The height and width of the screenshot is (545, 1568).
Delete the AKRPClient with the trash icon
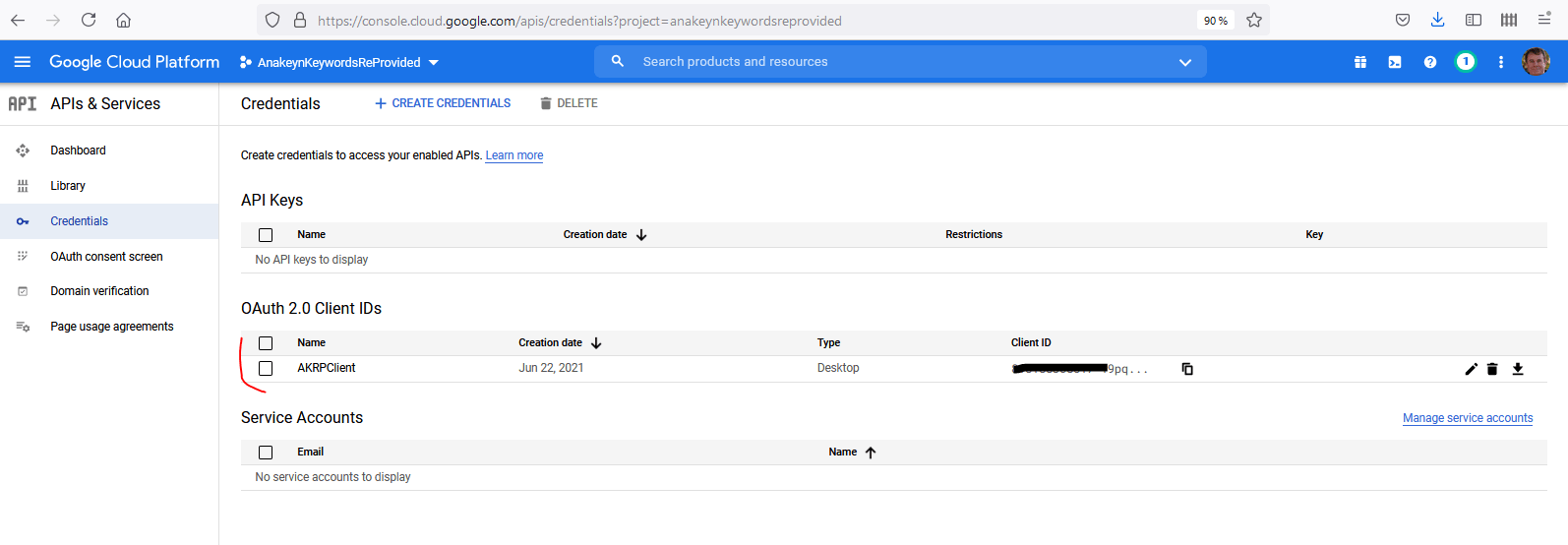(x=1492, y=369)
